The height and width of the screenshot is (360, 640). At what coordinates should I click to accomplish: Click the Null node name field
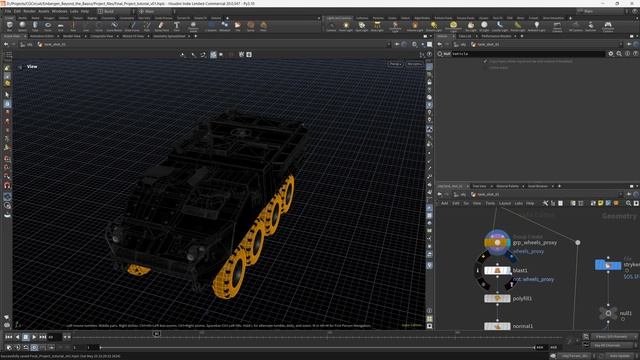[x=528, y=53]
